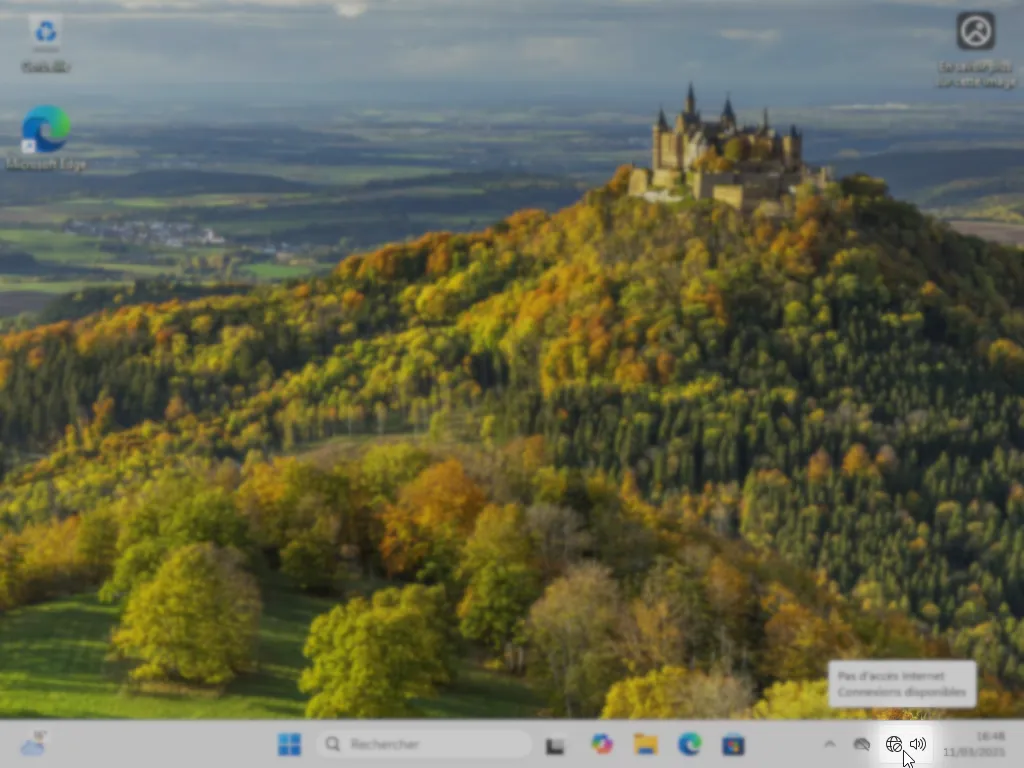This screenshot has height=768, width=1024.
Task: Click the speaker volume icon
Action: [x=918, y=744]
